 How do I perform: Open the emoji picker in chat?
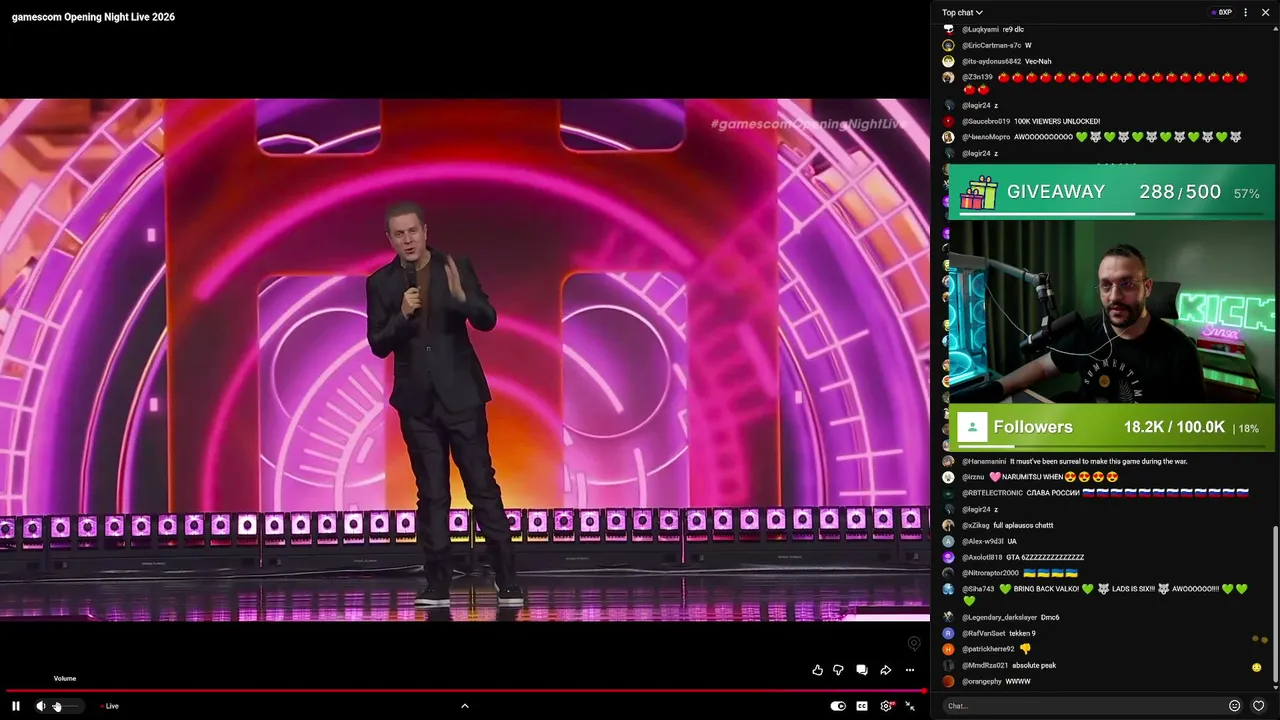[x=1235, y=706]
